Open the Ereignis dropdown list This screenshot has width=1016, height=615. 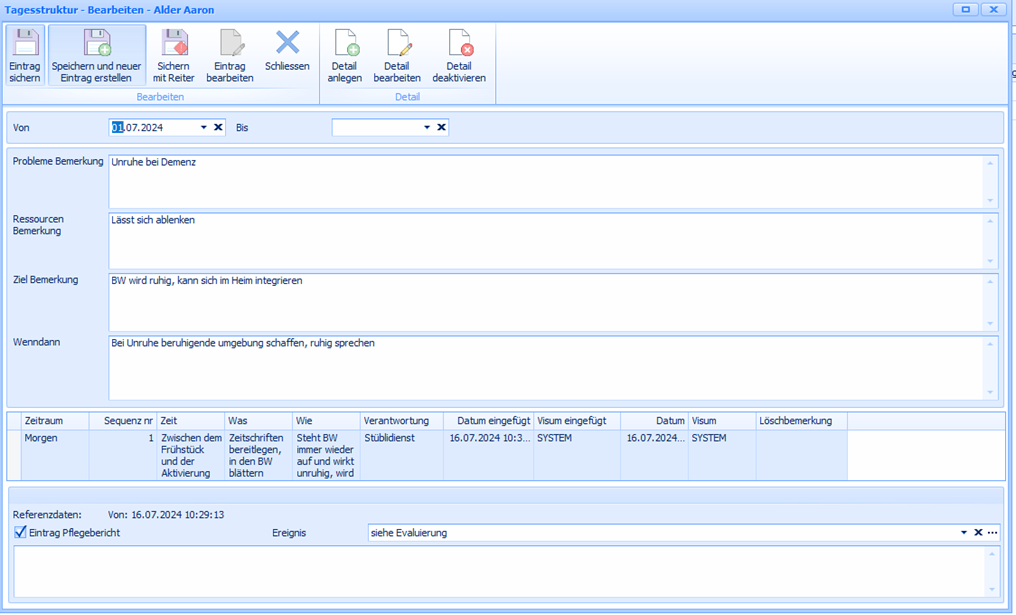click(x=964, y=533)
